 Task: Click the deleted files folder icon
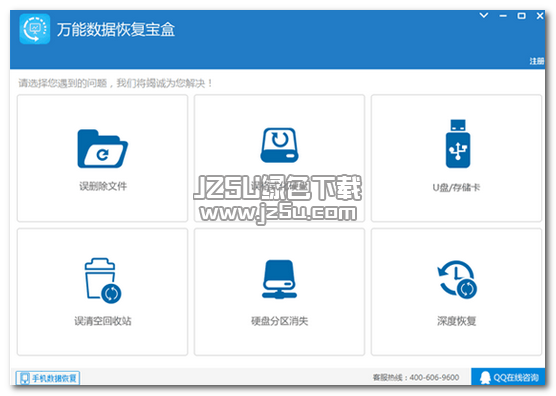pyautogui.click(x=102, y=149)
